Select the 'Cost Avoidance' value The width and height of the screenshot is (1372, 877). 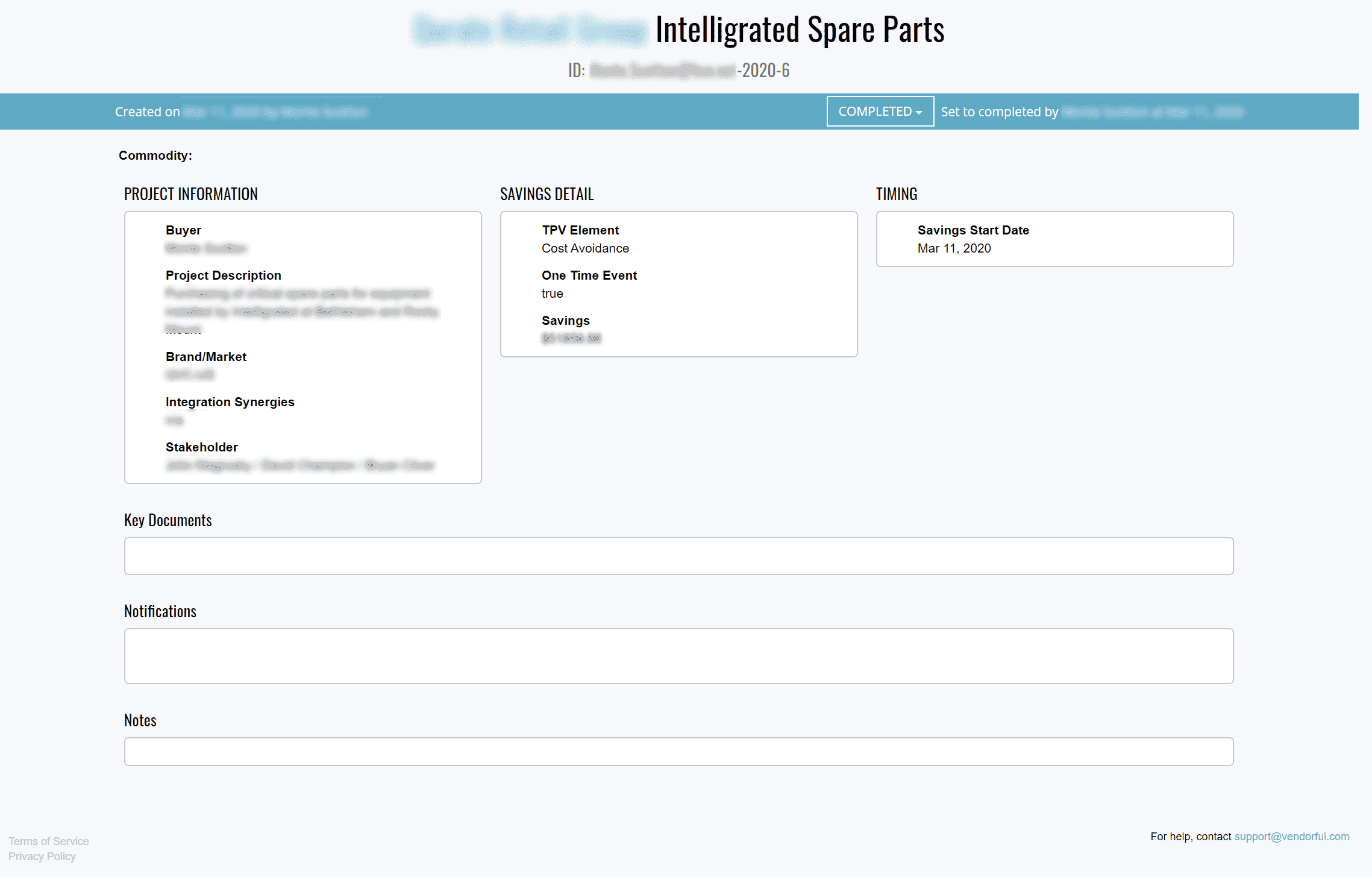[585, 248]
